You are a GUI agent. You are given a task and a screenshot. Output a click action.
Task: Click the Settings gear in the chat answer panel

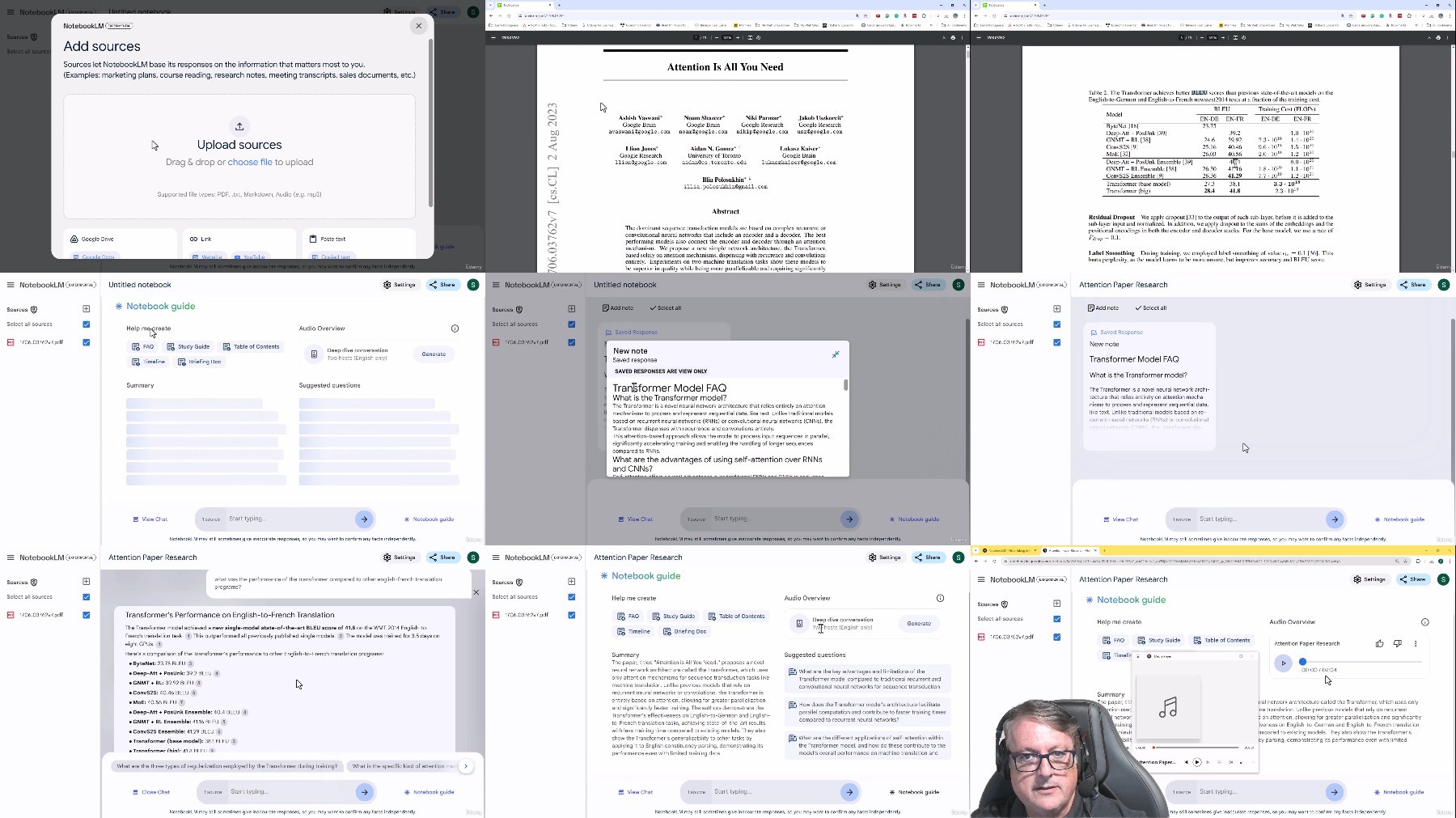(400, 557)
